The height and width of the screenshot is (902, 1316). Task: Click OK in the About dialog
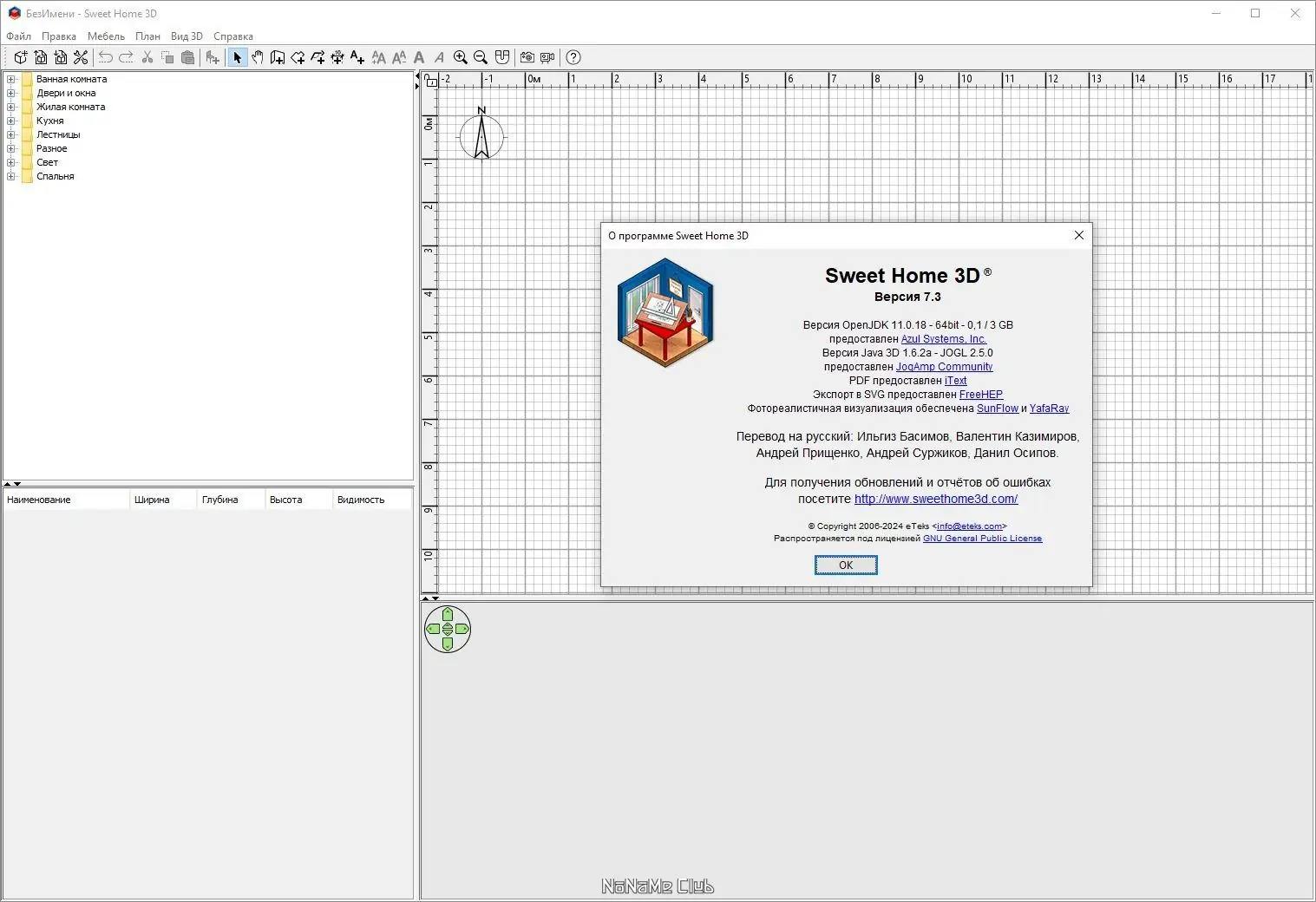(846, 565)
